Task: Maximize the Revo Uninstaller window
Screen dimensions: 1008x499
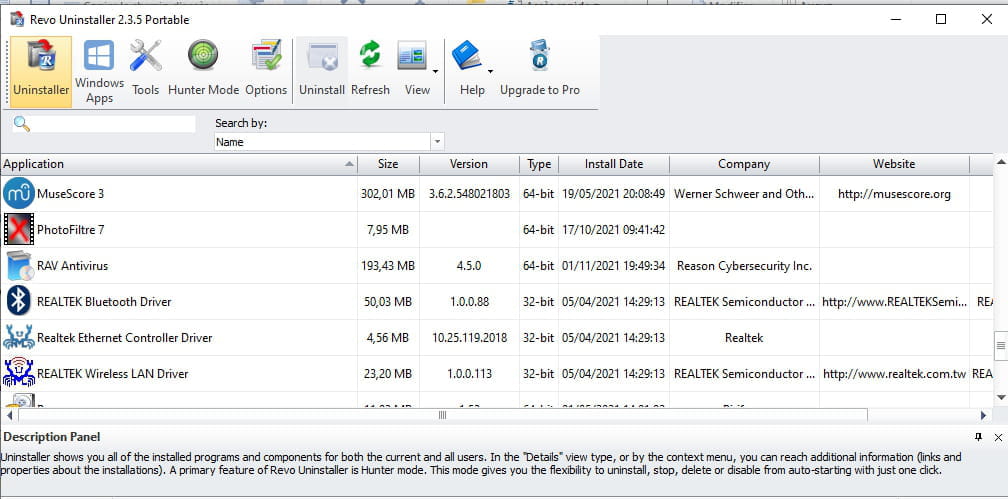Action: pos(941,19)
